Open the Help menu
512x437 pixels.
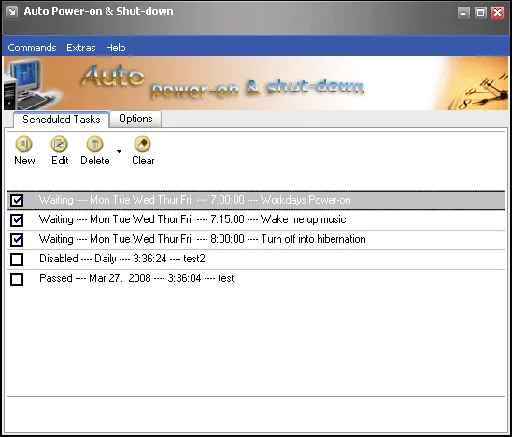(116, 47)
